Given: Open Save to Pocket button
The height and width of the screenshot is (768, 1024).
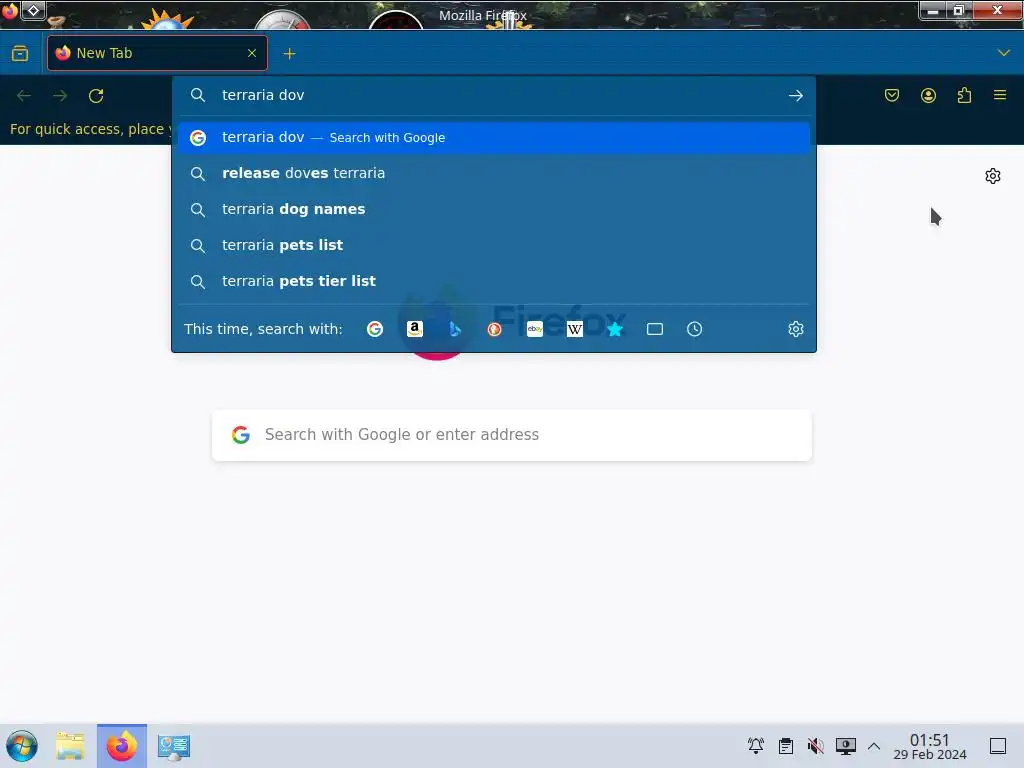Looking at the screenshot, I should pos(891,96).
